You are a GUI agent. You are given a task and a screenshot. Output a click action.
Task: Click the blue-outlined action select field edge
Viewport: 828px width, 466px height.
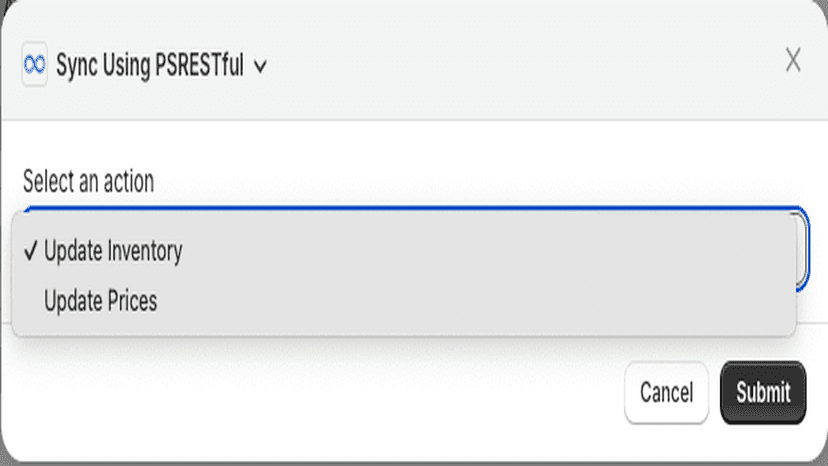(x=803, y=248)
